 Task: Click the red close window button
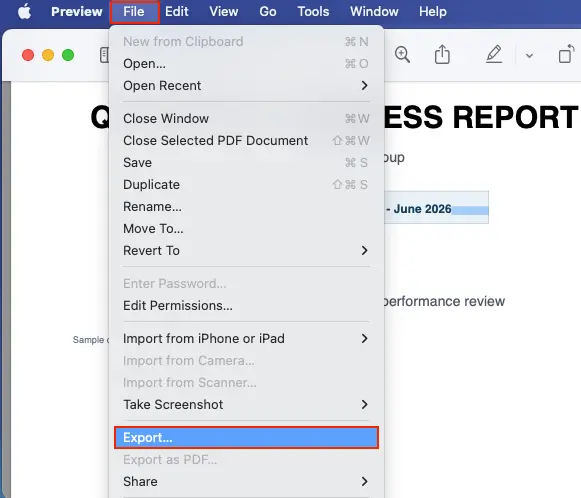(x=28, y=55)
